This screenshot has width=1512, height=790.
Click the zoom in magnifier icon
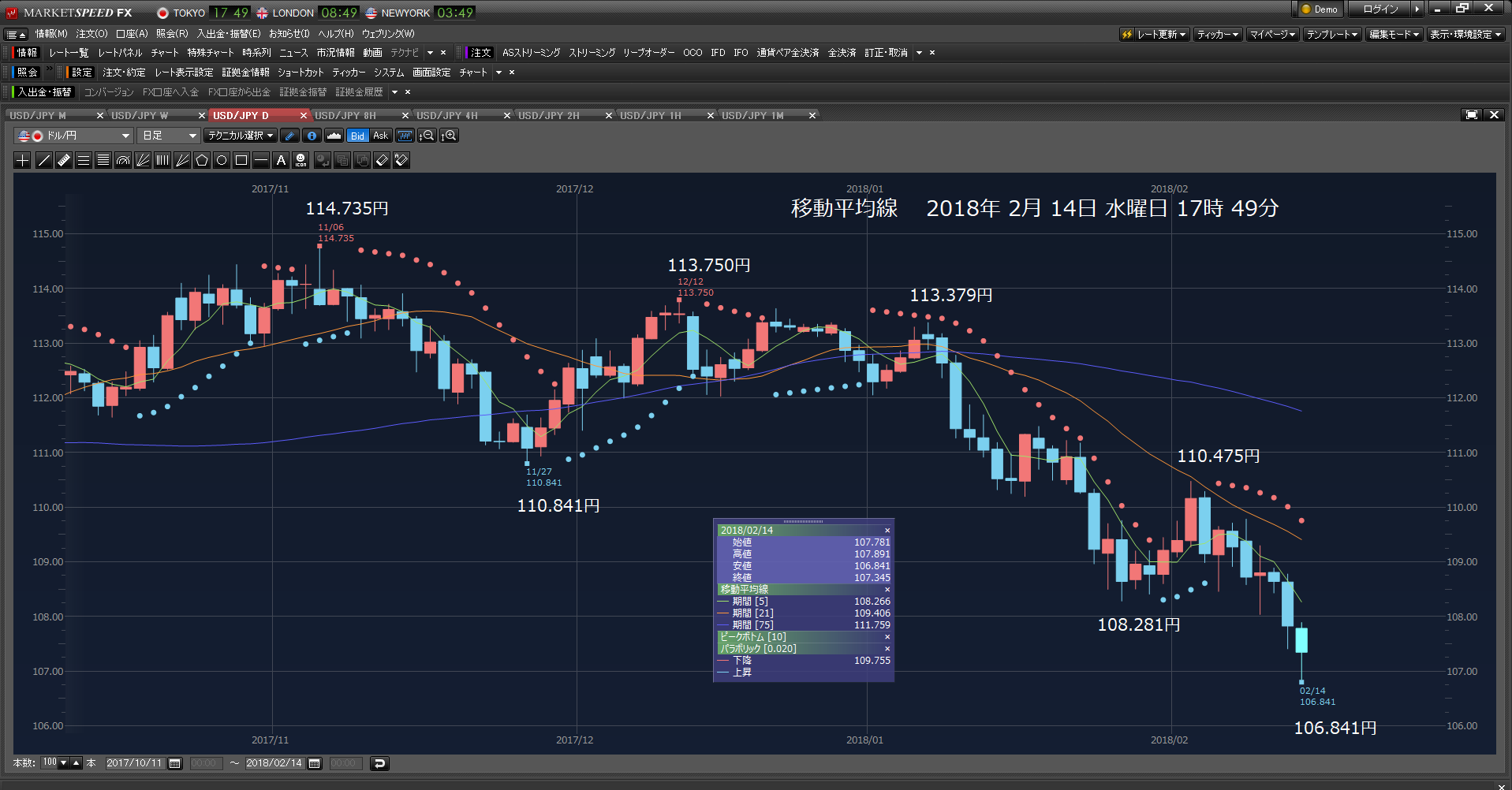pyautogui.click(x=449, y=136)
